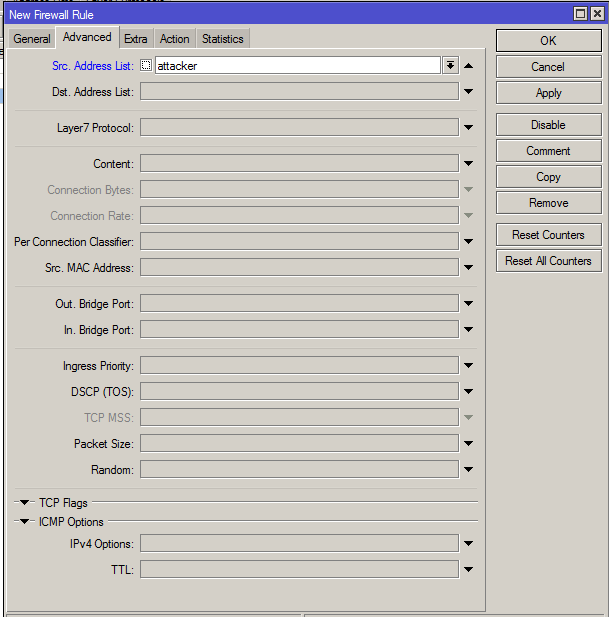This screenshot has width=609, height=617.
Task: Click the Ingress Priority field
Action: pos(299,366)
